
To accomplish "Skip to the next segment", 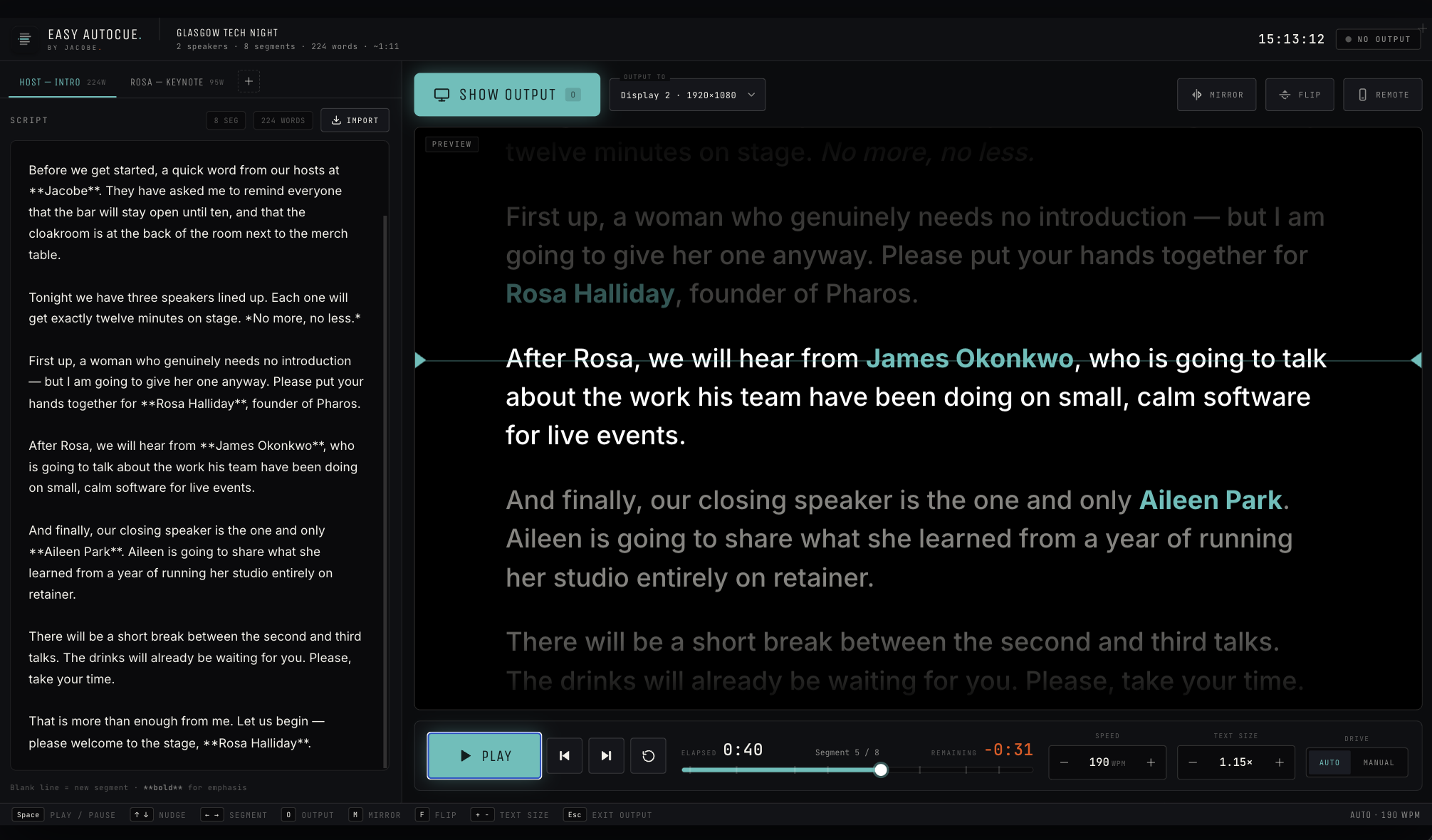I will [x=606, y=755].
